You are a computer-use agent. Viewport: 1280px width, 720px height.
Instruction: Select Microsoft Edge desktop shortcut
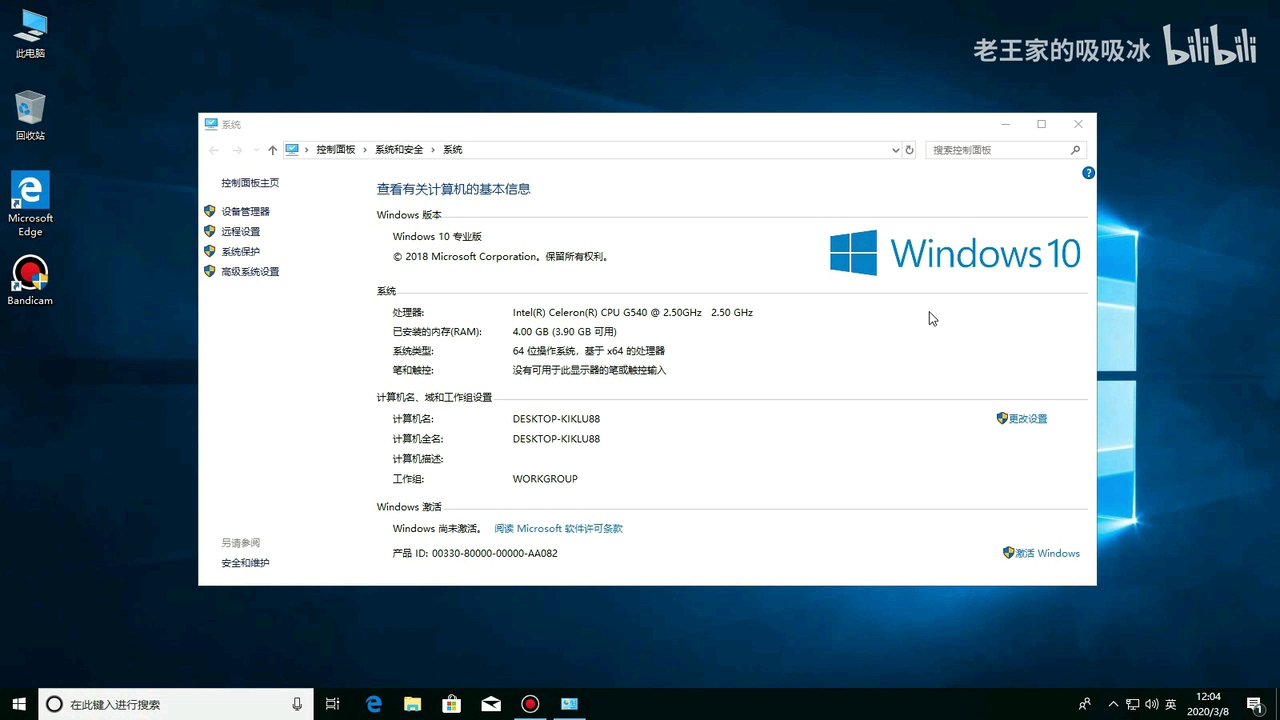coord(31,204)
